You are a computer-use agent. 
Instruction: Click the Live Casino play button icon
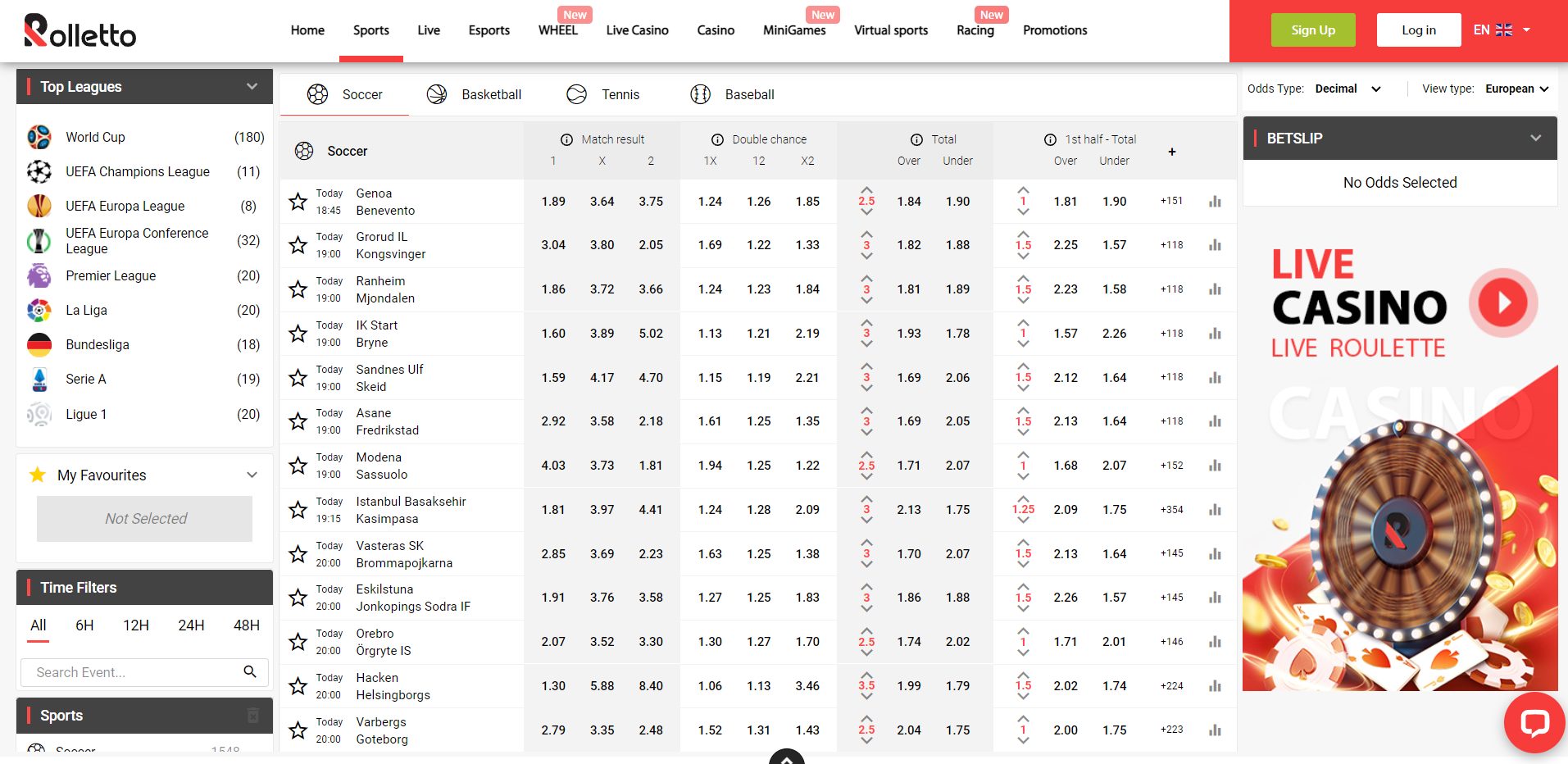coord(1503,302)
